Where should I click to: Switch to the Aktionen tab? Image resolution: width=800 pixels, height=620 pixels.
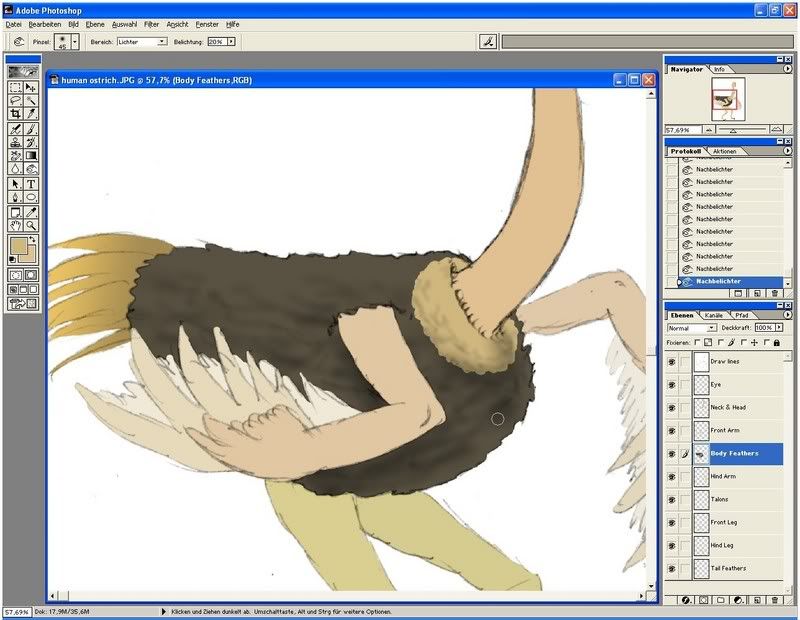click(x=724, y=152)
